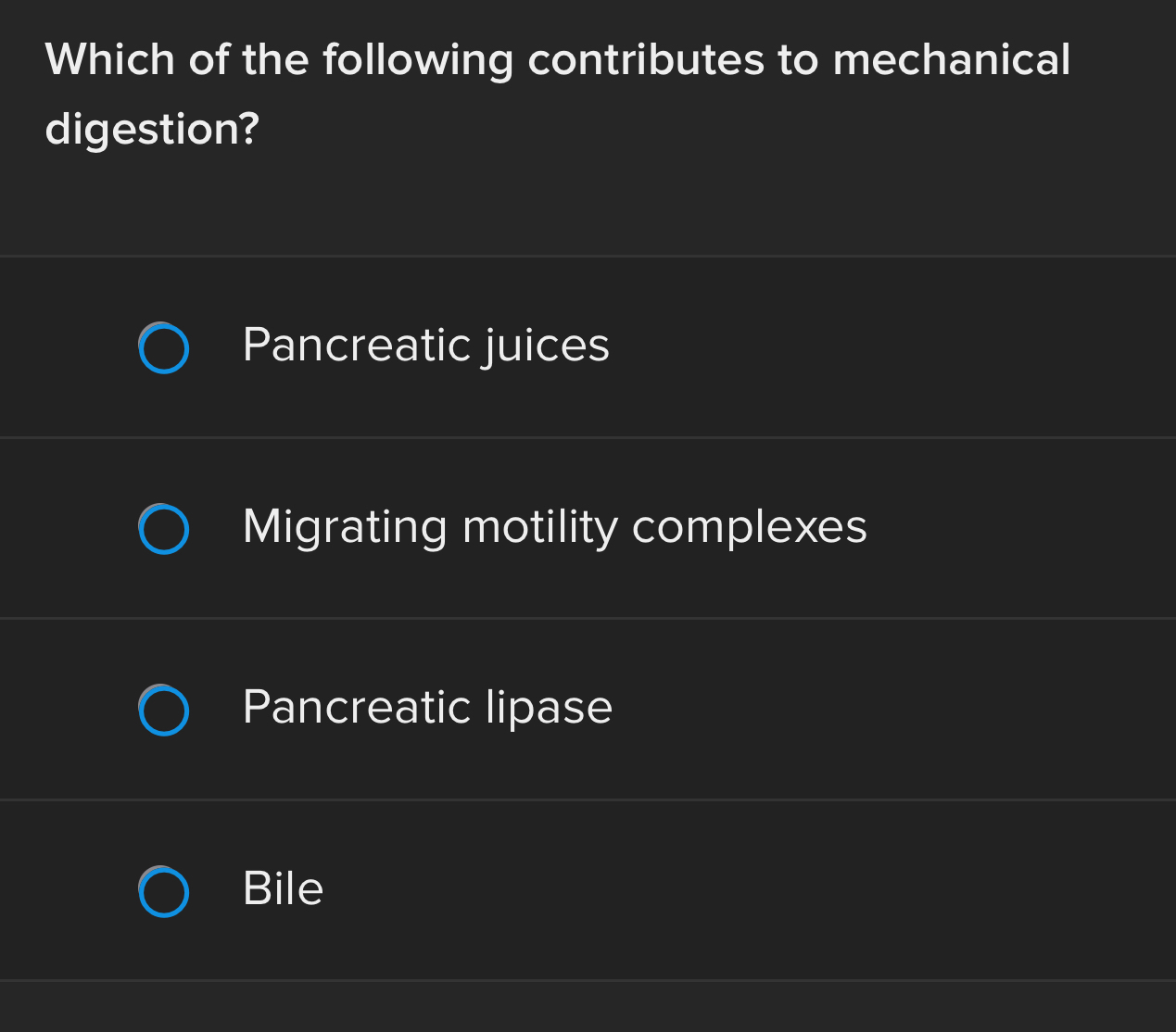
Task: Click the word "Which" starting the question
Action: tap(110, 60)
